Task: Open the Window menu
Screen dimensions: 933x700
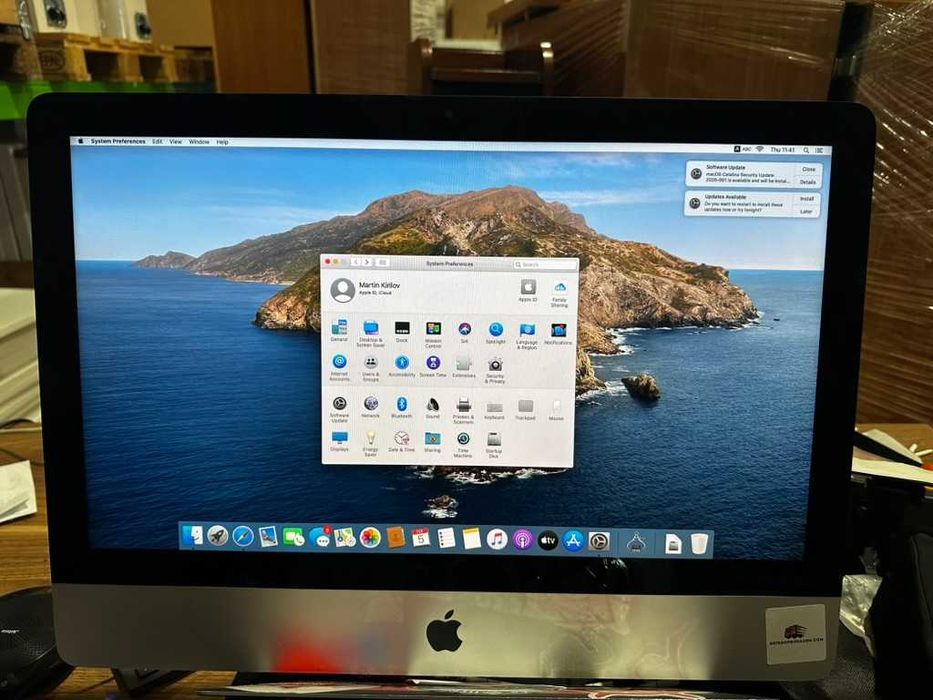Action: (x=199, y=142)
